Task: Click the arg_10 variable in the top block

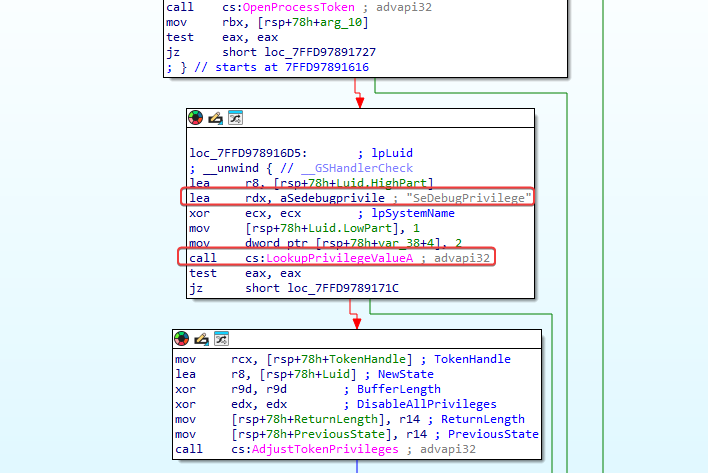Action: (341, 22)
